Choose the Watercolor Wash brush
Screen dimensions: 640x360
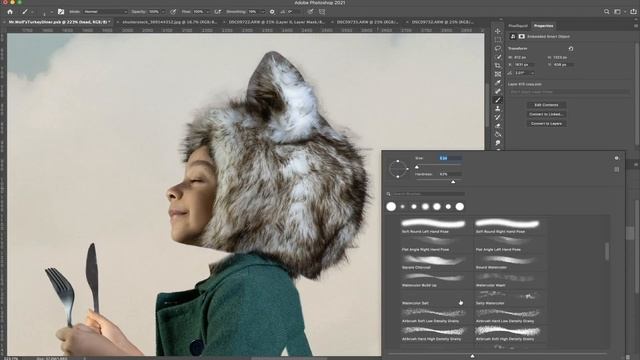click(507, 280)
